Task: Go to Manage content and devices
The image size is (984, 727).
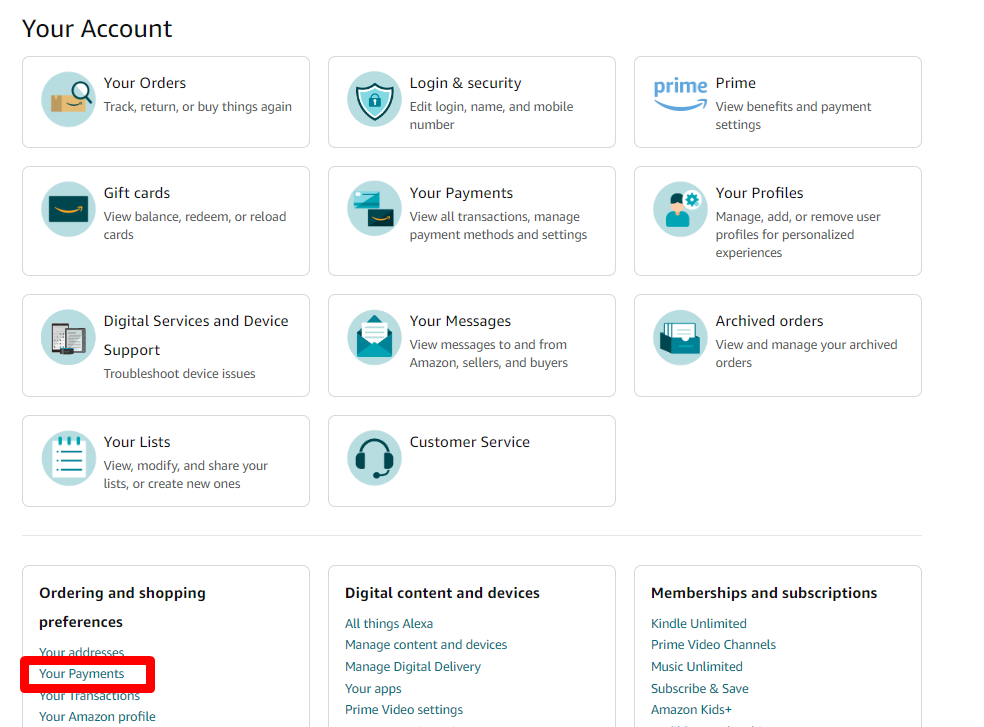Action: click(426, 645)
